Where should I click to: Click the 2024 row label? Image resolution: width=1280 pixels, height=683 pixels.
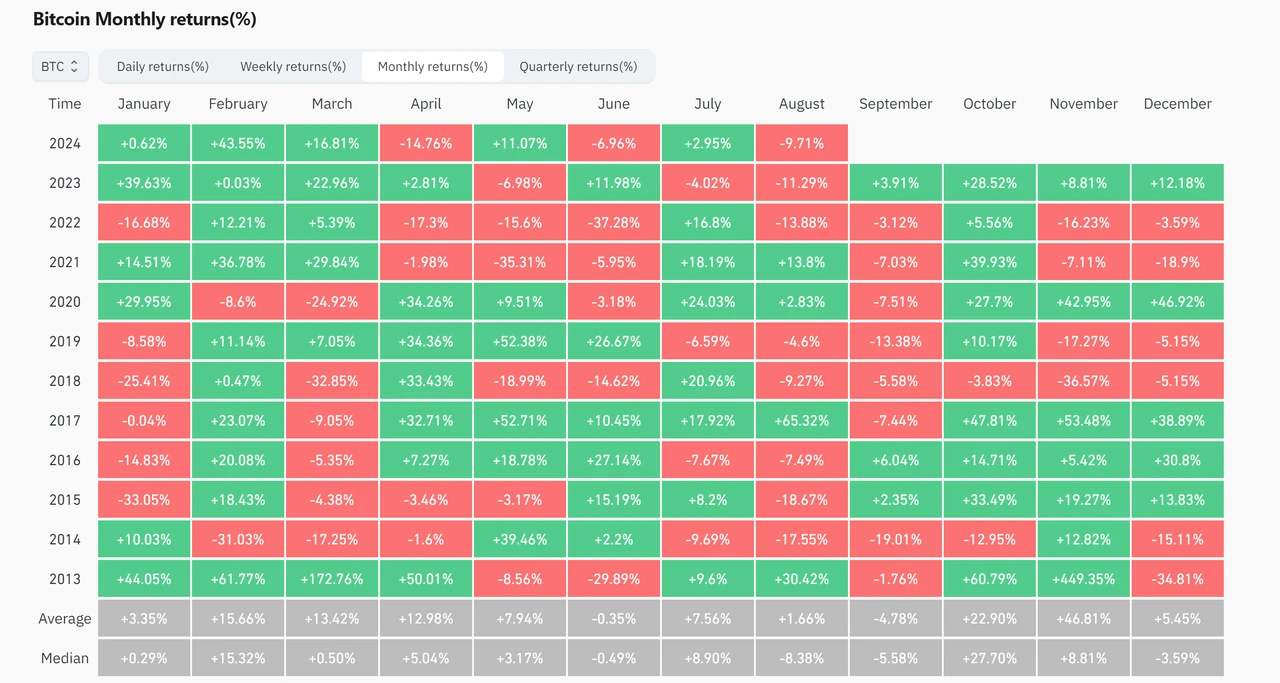pos(65,143)
